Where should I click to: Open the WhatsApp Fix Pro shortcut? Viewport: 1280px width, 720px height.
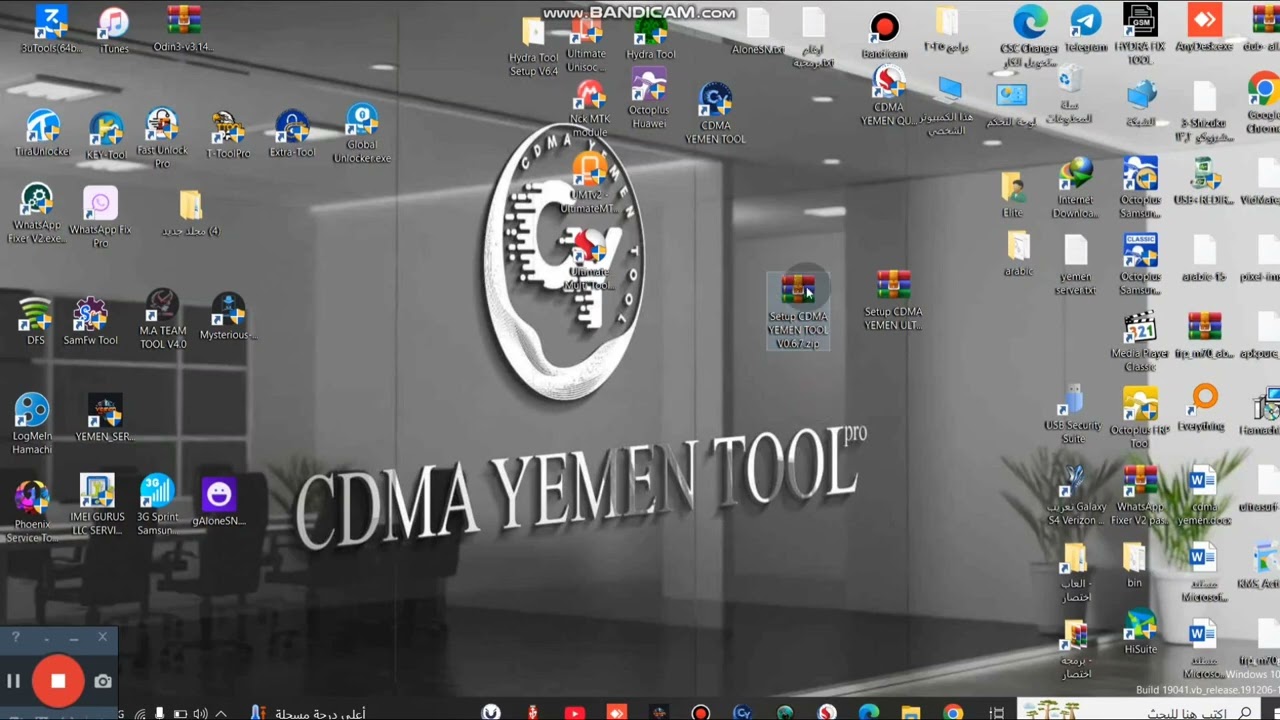coord(100,217)
